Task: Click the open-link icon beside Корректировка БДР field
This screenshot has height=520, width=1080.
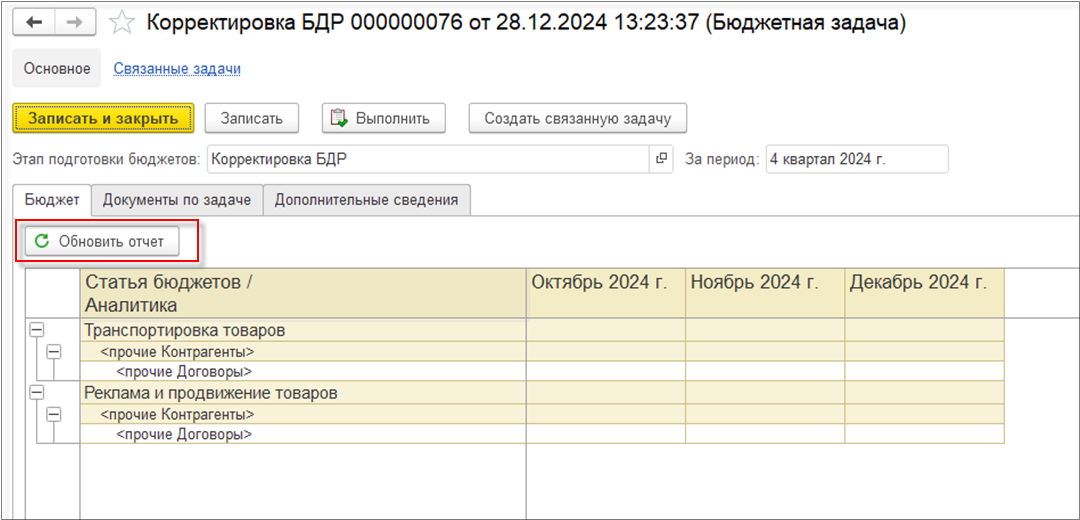Action: click(x=661, y=159)
